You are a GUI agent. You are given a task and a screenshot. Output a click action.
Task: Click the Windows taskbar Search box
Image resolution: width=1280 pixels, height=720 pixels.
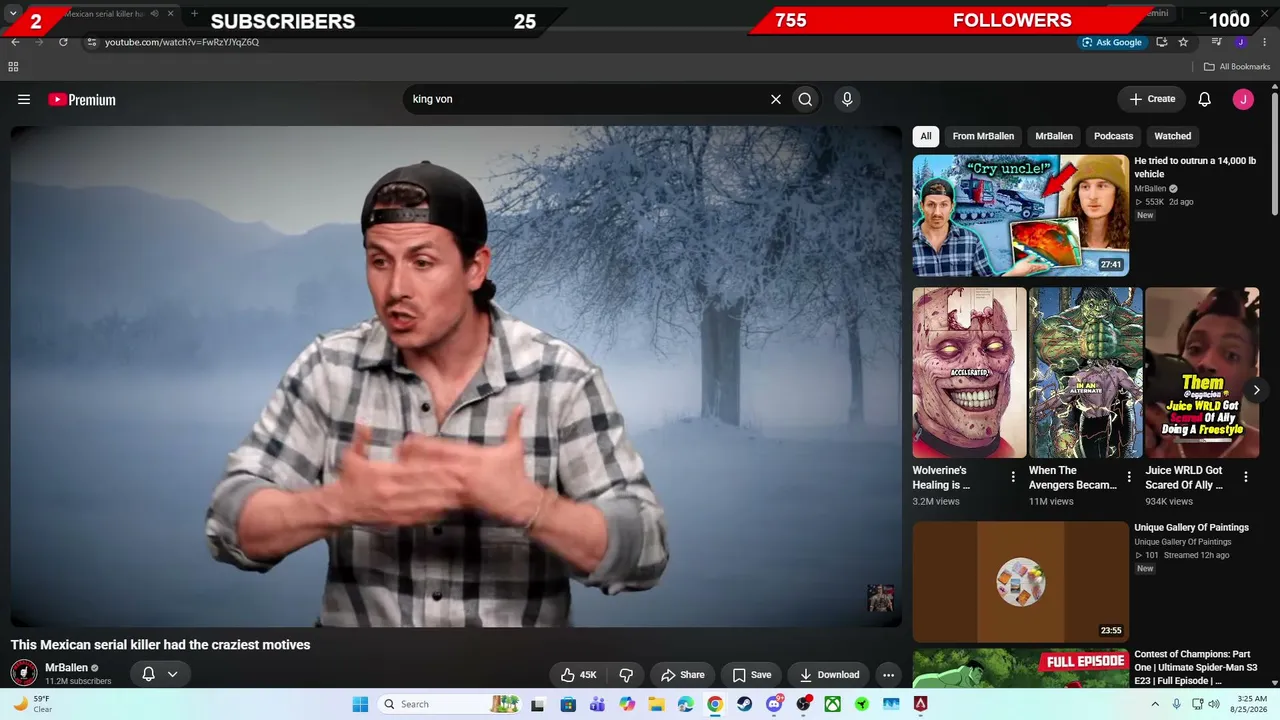[x=449, y=704]
